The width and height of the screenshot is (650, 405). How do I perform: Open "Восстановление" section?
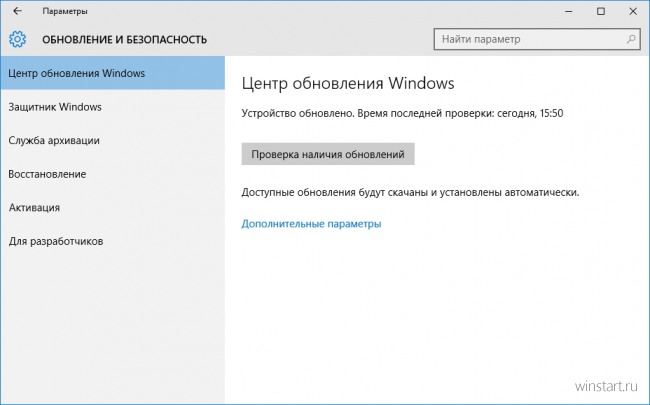pos(112,174)
